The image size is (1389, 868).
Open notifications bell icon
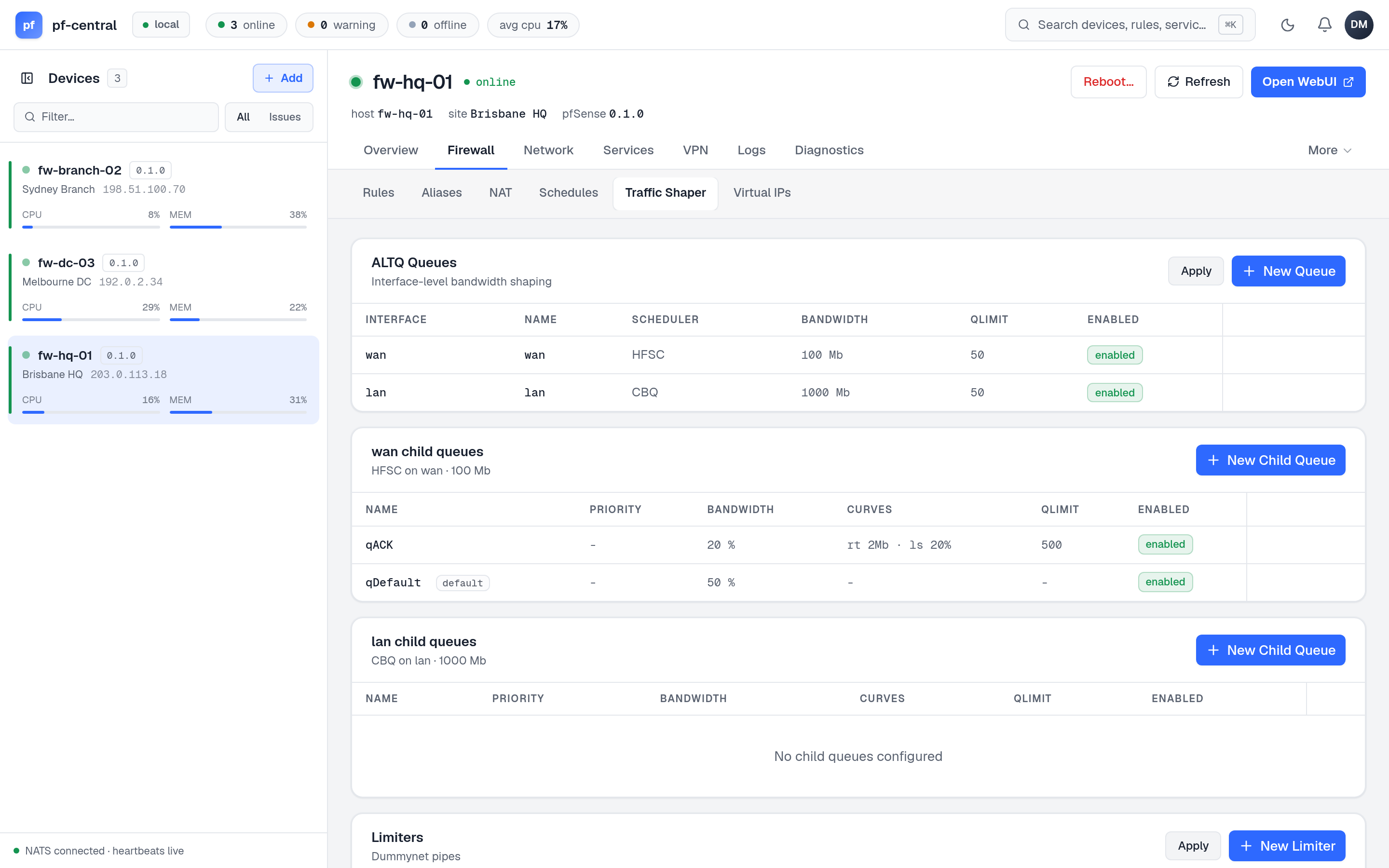pyautogui.click(x=1324, y=25)
